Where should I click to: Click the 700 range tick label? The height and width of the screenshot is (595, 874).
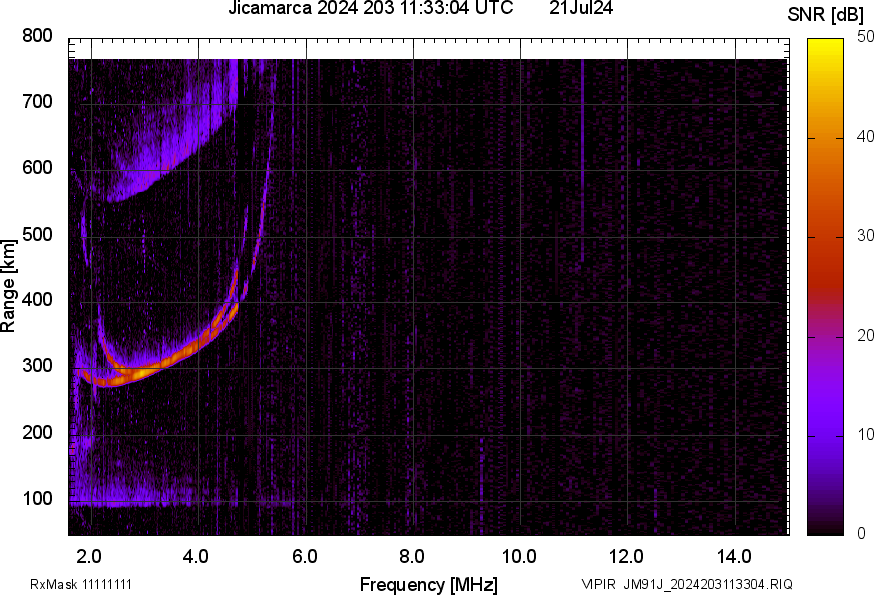[x=37, y=101]
